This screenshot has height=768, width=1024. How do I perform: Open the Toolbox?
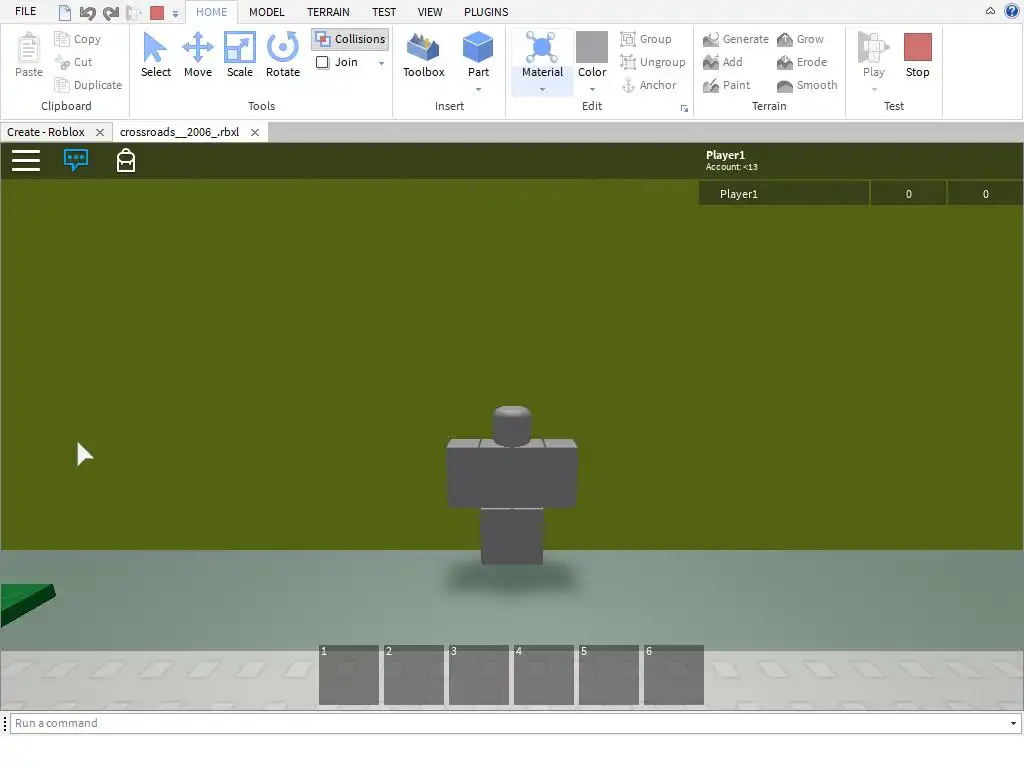[x=423, y=56]
